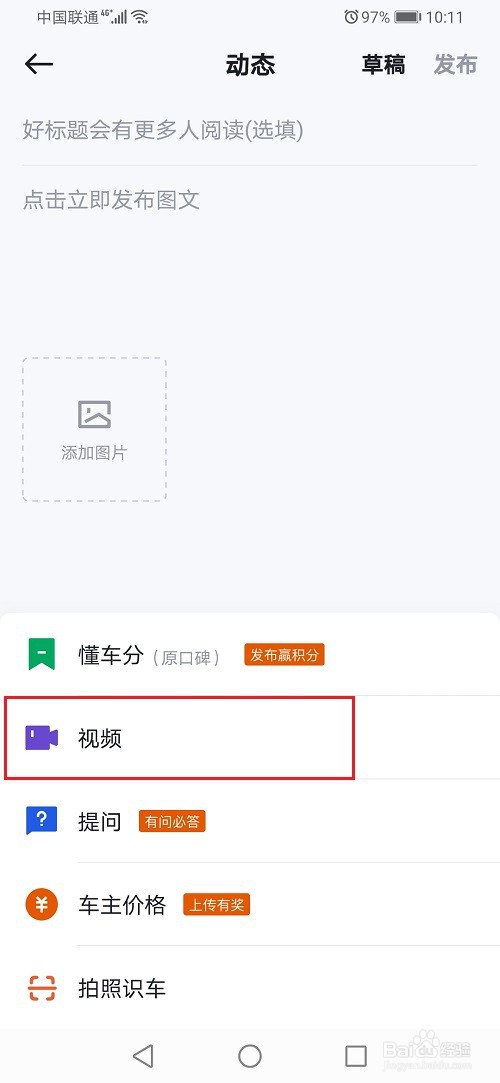Tap the Android home circle button
The image size is (500, 1083).
pyautogui.click(x=250, y=1055)
